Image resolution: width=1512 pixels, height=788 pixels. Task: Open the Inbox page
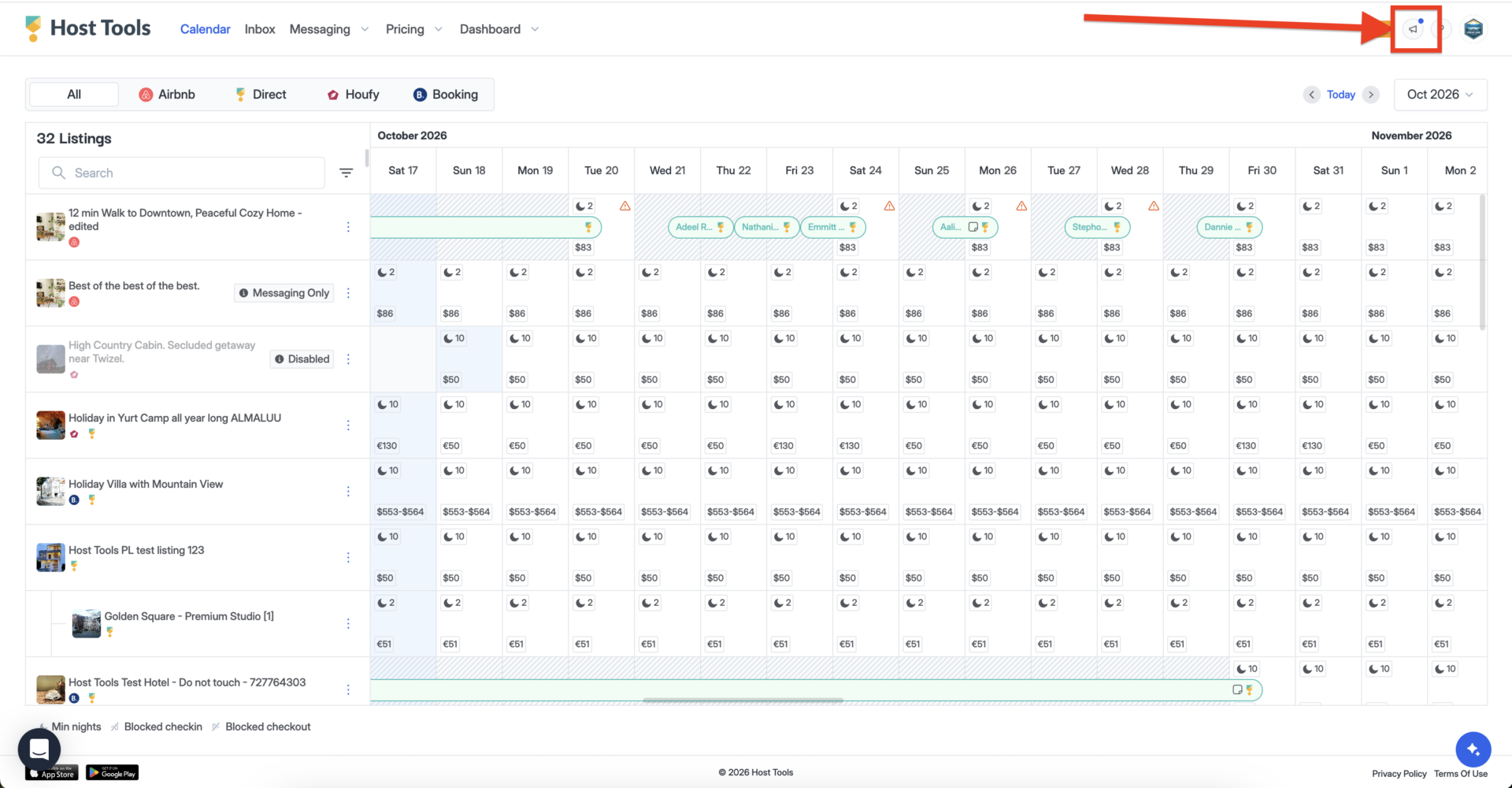click(x=260, y=29)
